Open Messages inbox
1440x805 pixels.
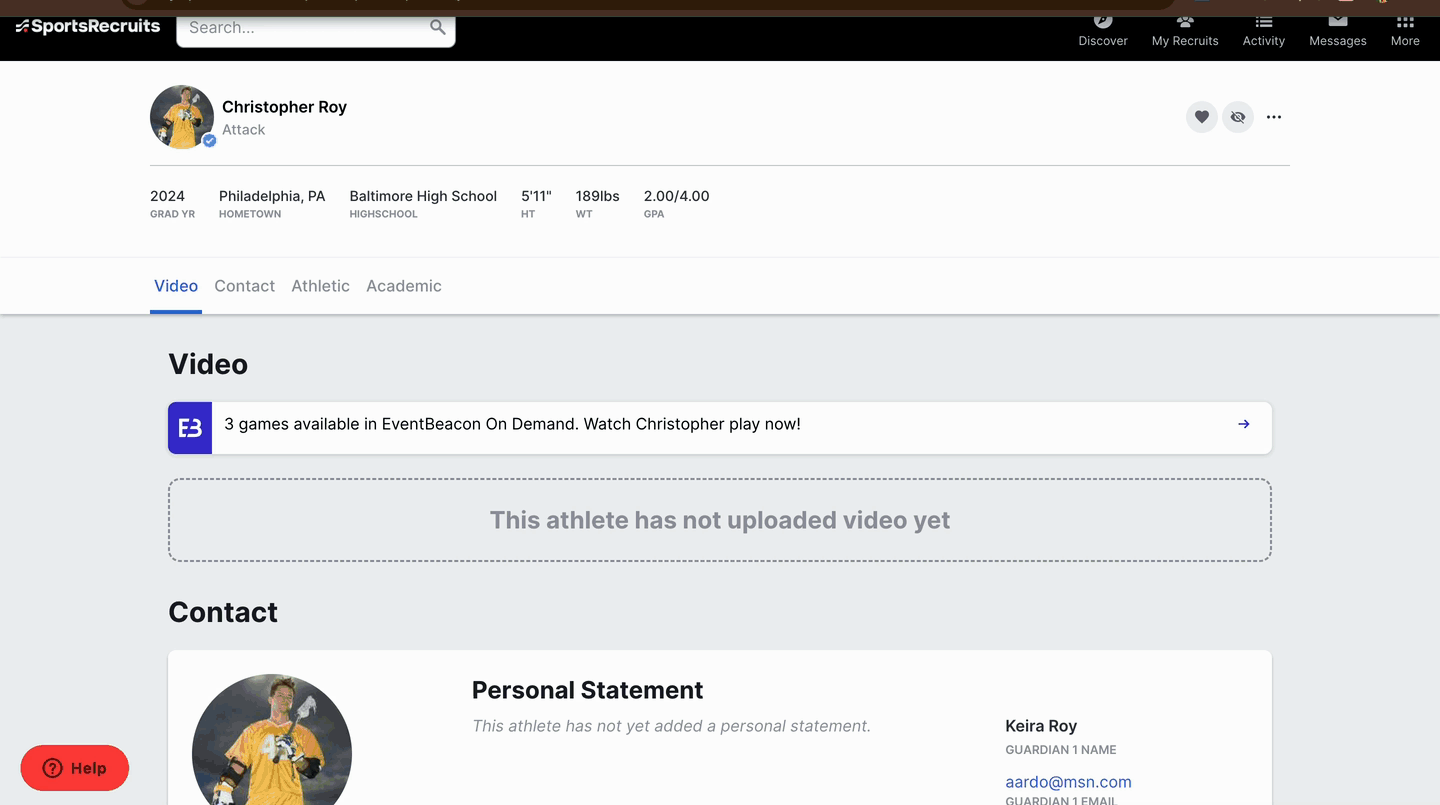coord(1338,31)
